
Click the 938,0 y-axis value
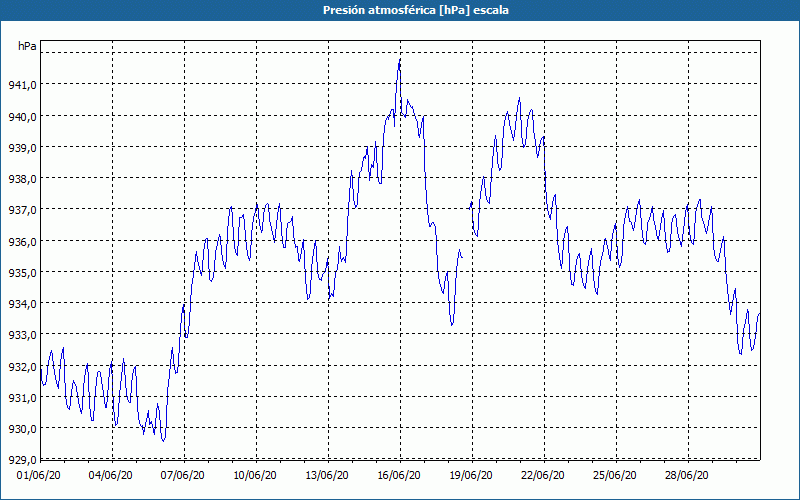22,179
